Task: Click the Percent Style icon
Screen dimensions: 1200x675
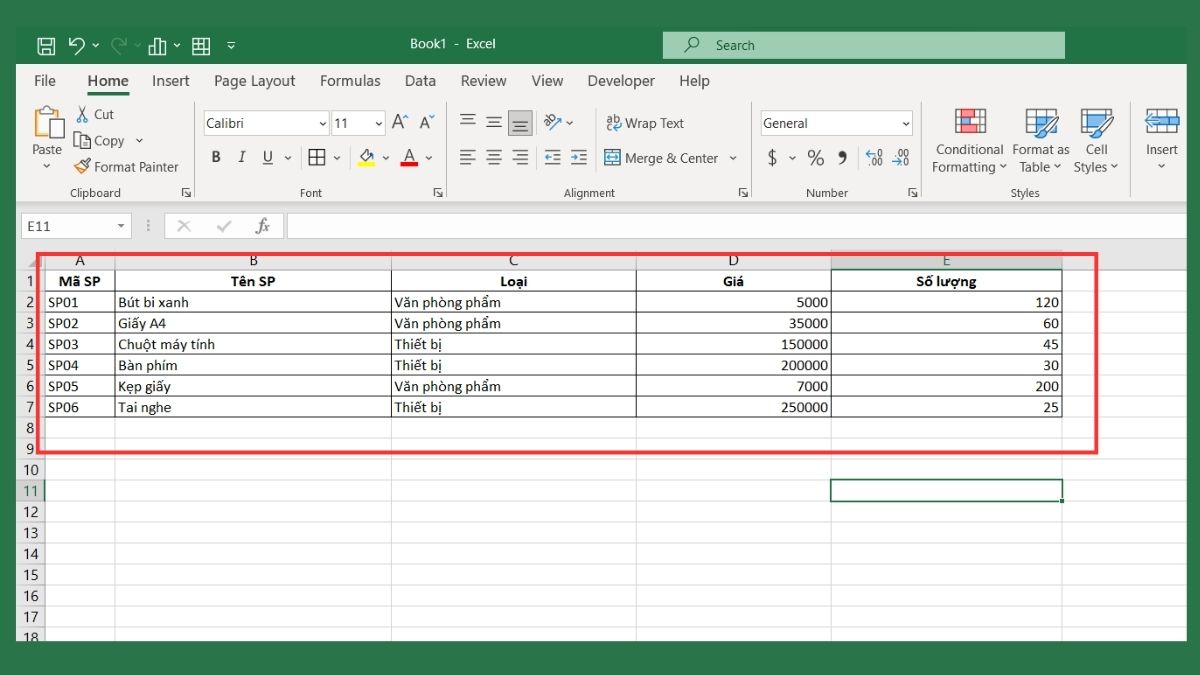Action: 815,157
